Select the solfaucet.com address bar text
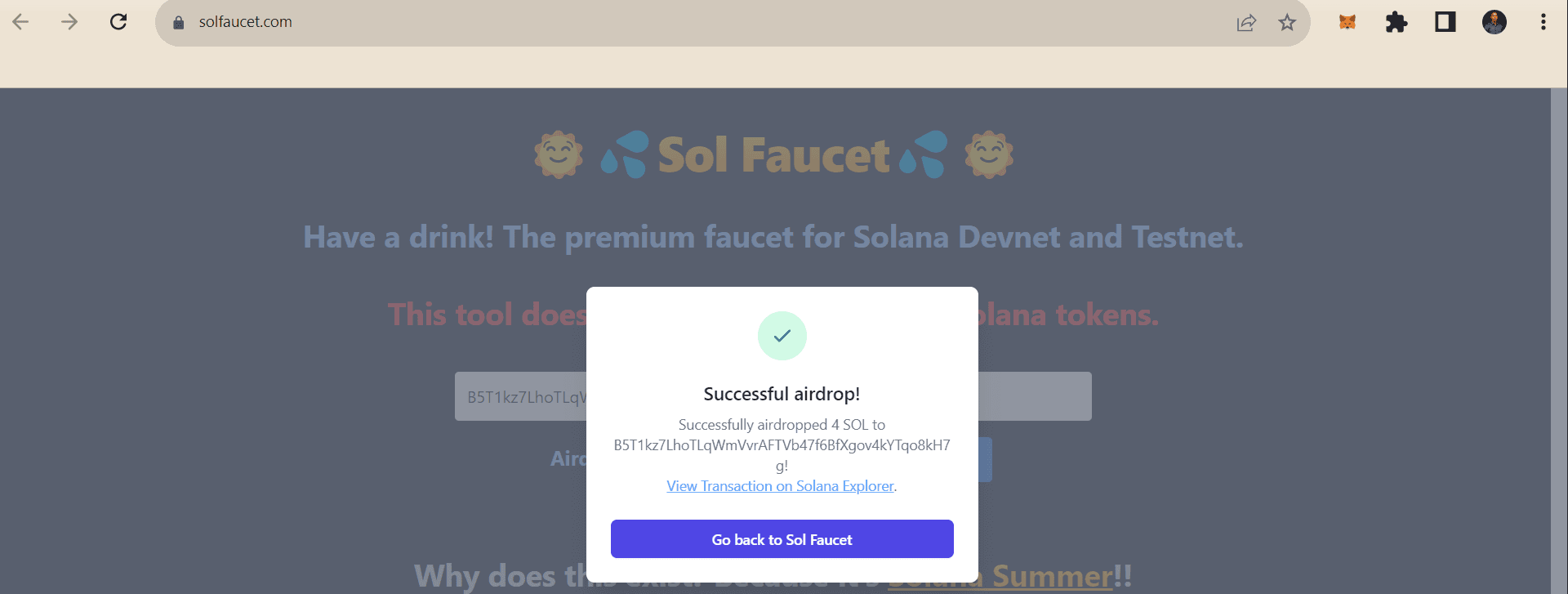This screenshot has width=1568, height=594. click(x=244, y=22)
